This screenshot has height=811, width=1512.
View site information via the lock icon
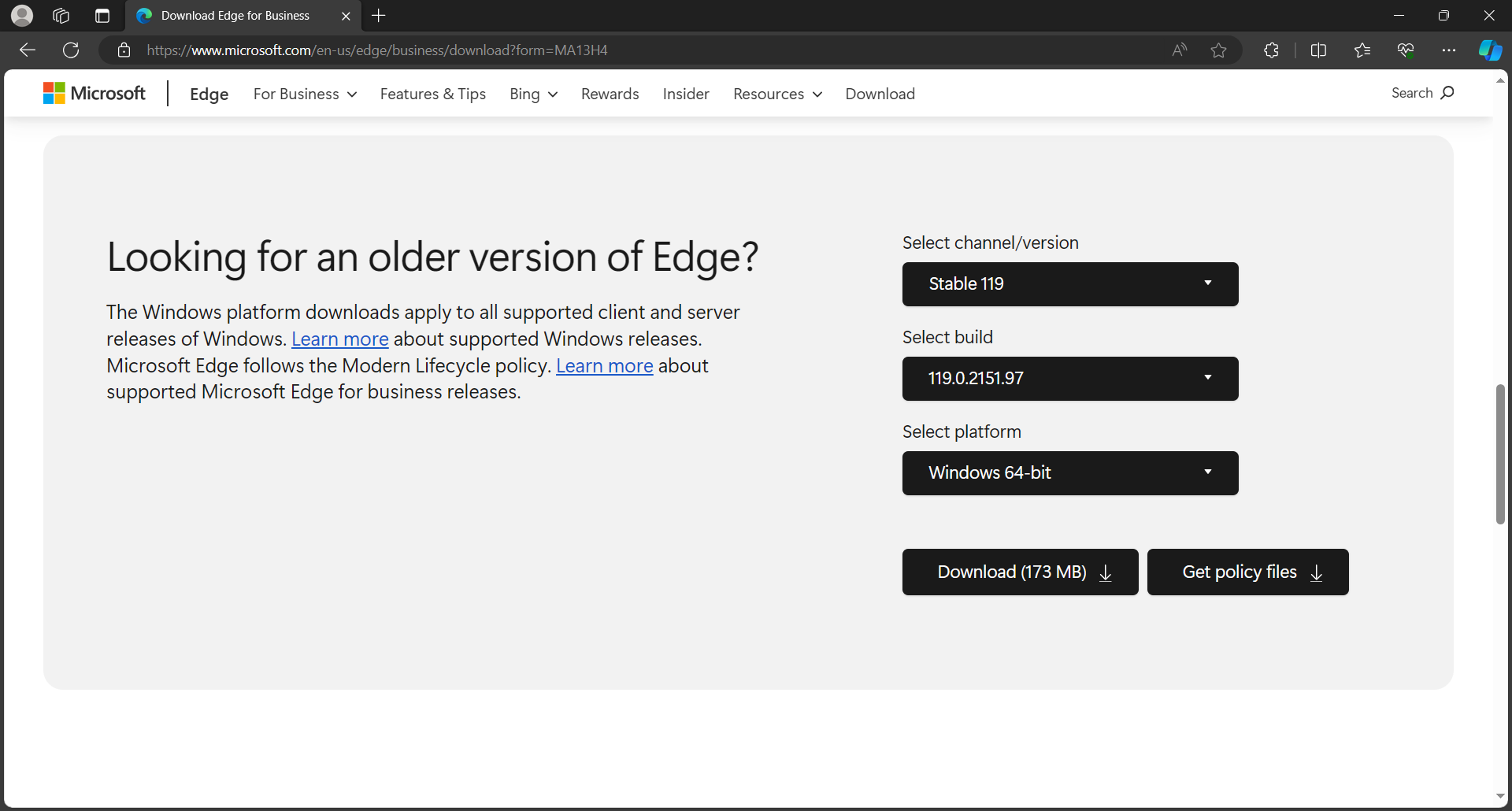(x=124, y=50)
